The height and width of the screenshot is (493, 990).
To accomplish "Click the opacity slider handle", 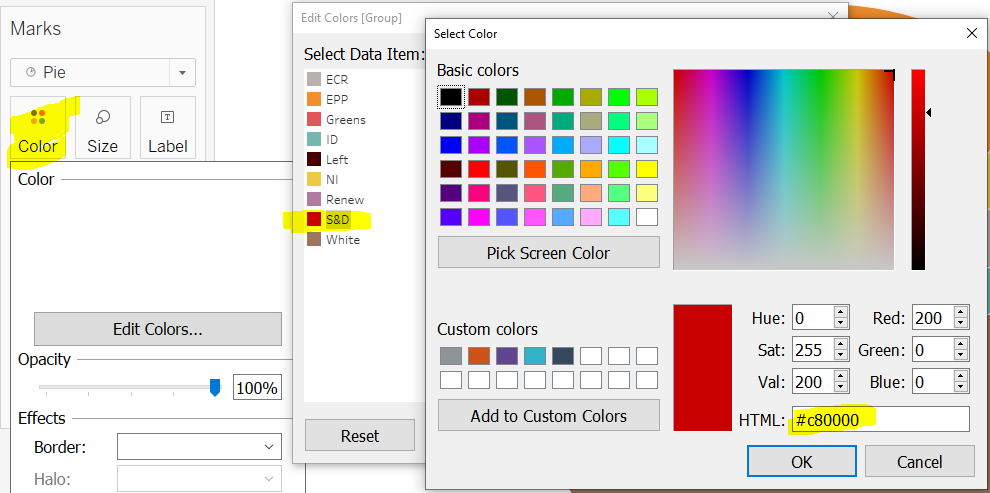I will click(x=215, y=388).
